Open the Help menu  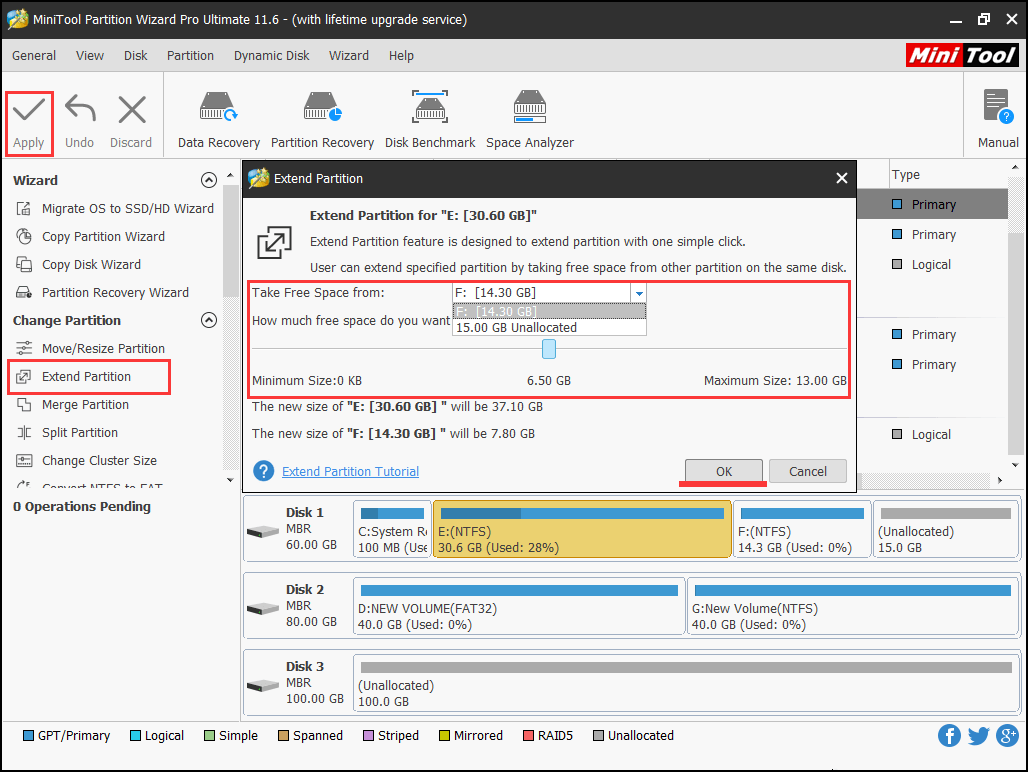pyautogui.click(x=401, y=56)
